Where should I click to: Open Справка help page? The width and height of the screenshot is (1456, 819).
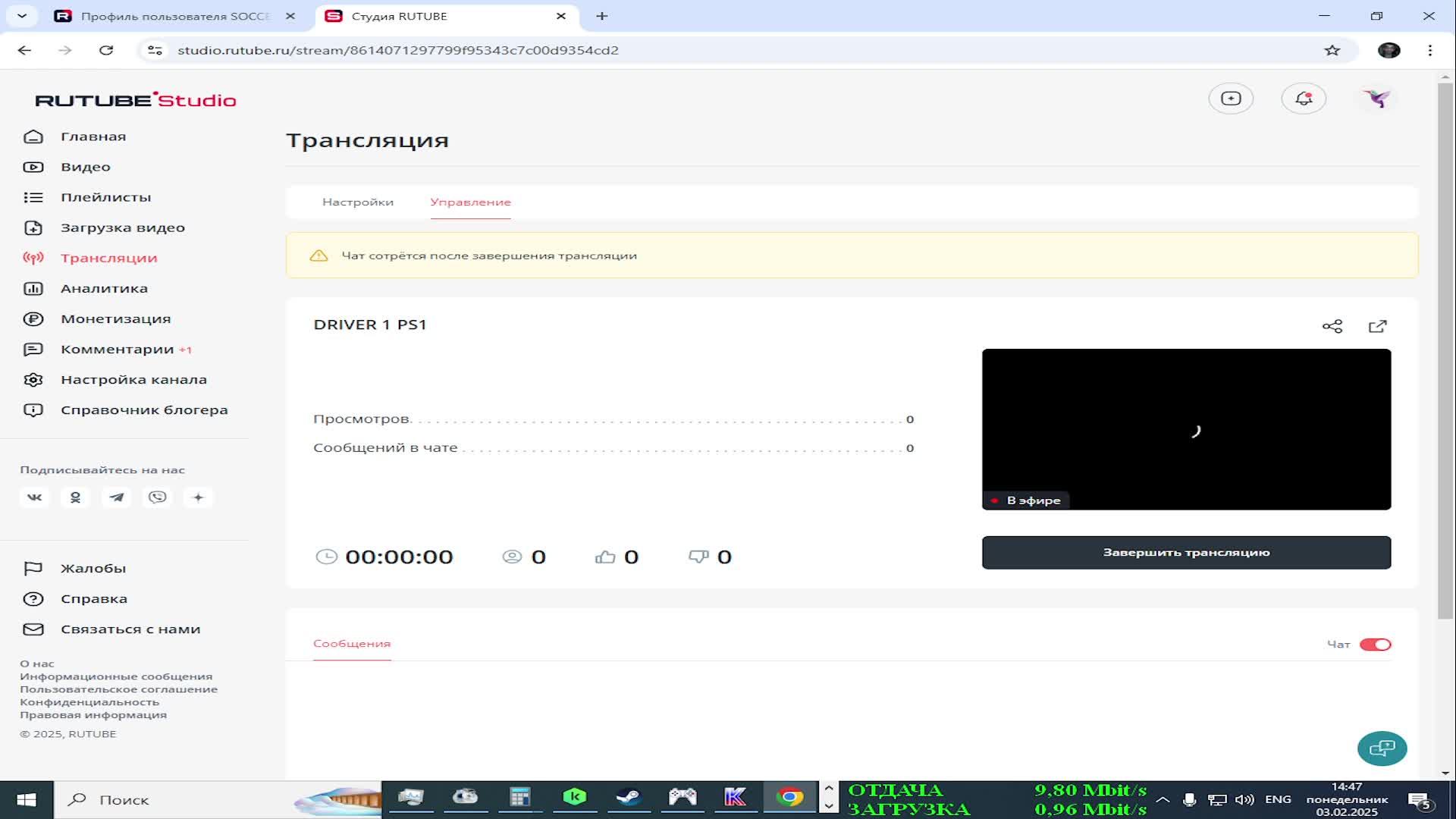point(93,598)
